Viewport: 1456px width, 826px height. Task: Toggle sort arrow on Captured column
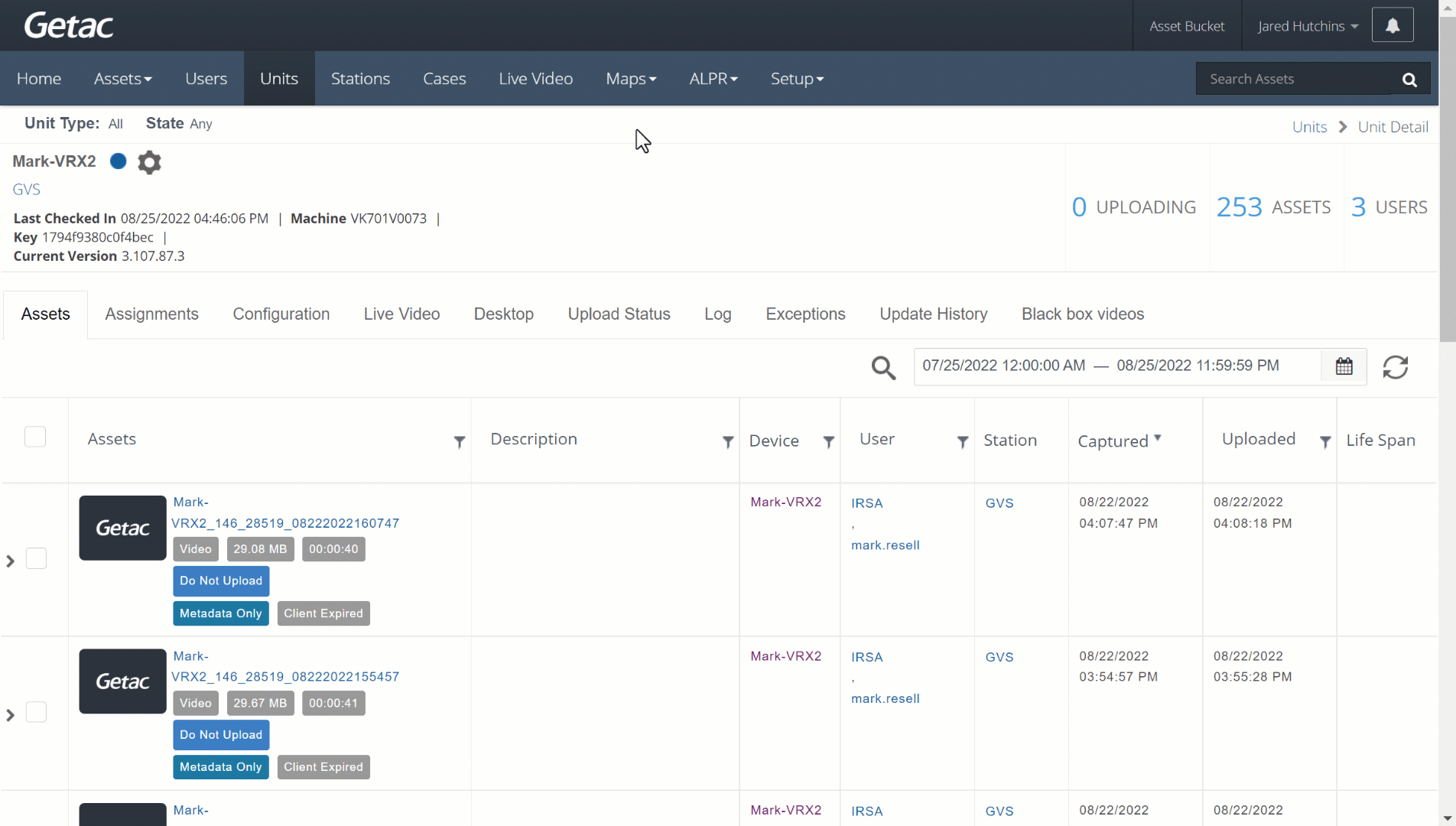(1158, 437)
